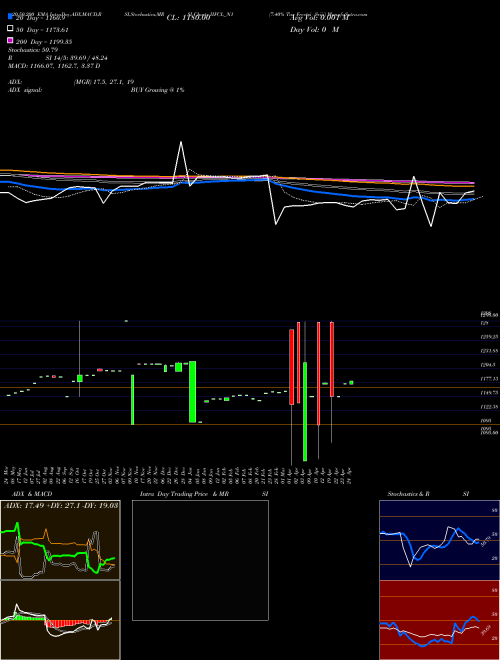Viewport: 500px width, 660px height.
Task: Click the blue-background Stochastics chart panel
Action: click(439, 540)
